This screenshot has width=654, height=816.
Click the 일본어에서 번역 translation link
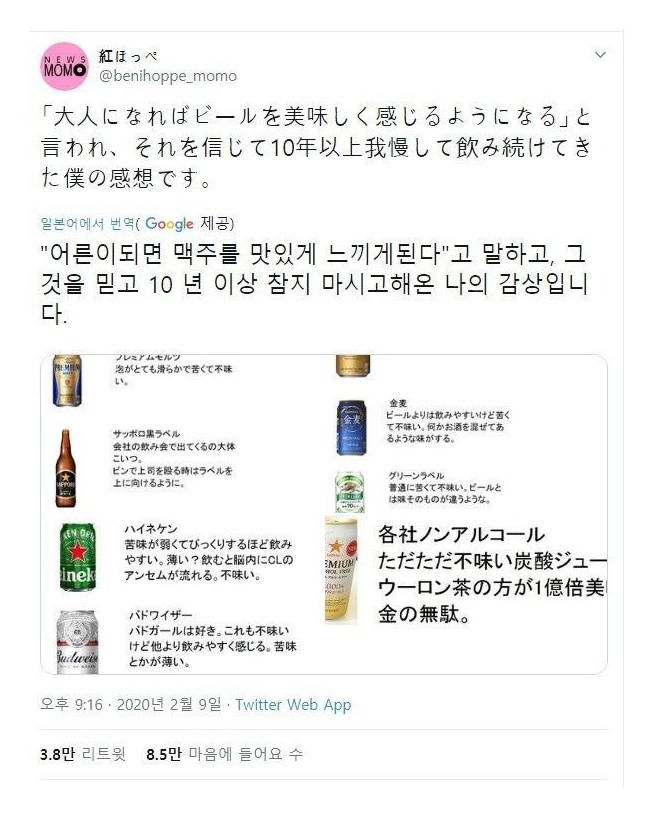(87, 224)
